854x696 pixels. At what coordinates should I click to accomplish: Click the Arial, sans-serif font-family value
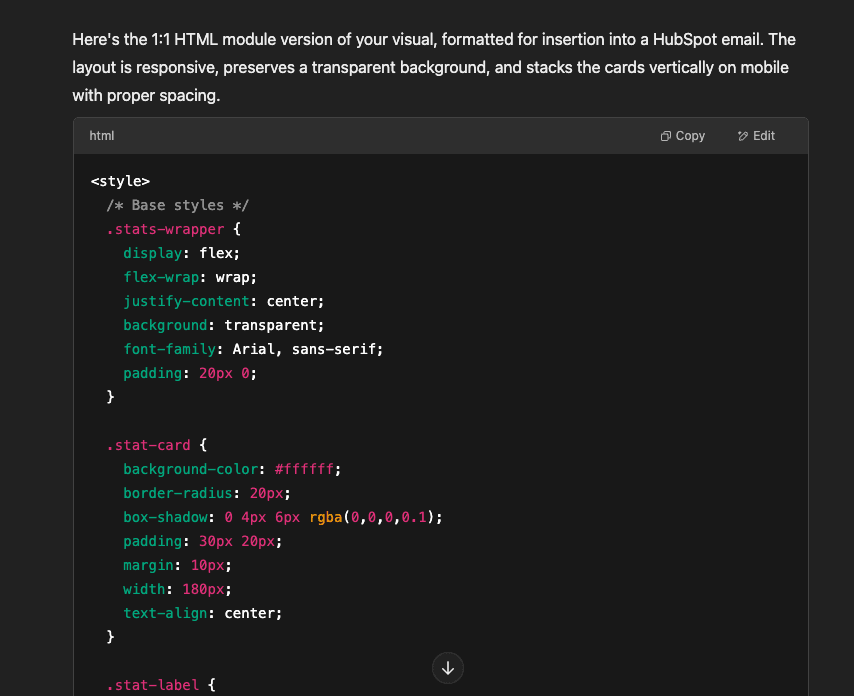click(306, 349)
